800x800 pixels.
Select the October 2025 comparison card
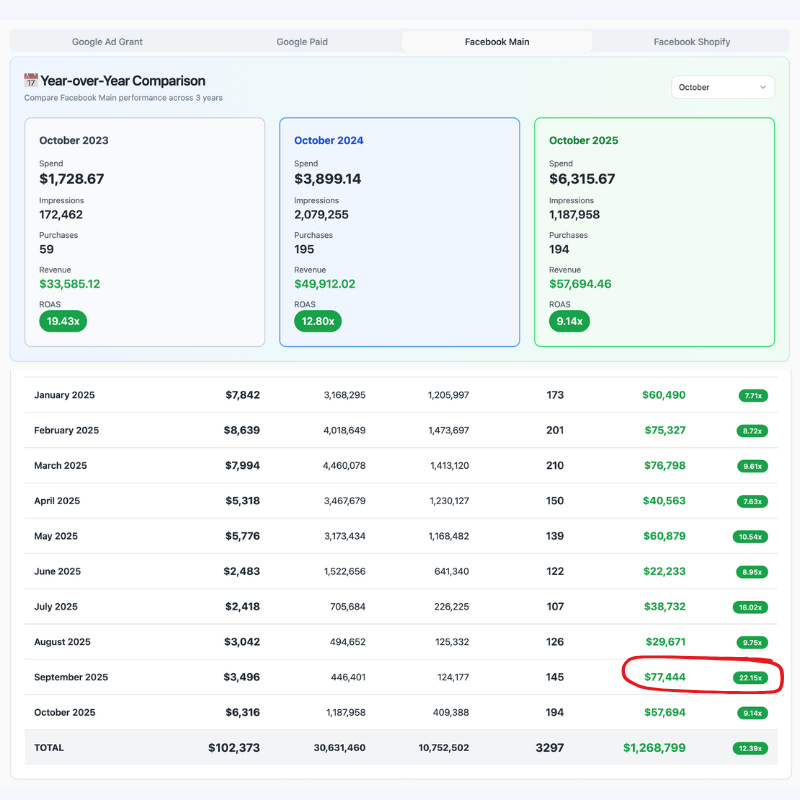click(655, 232)
